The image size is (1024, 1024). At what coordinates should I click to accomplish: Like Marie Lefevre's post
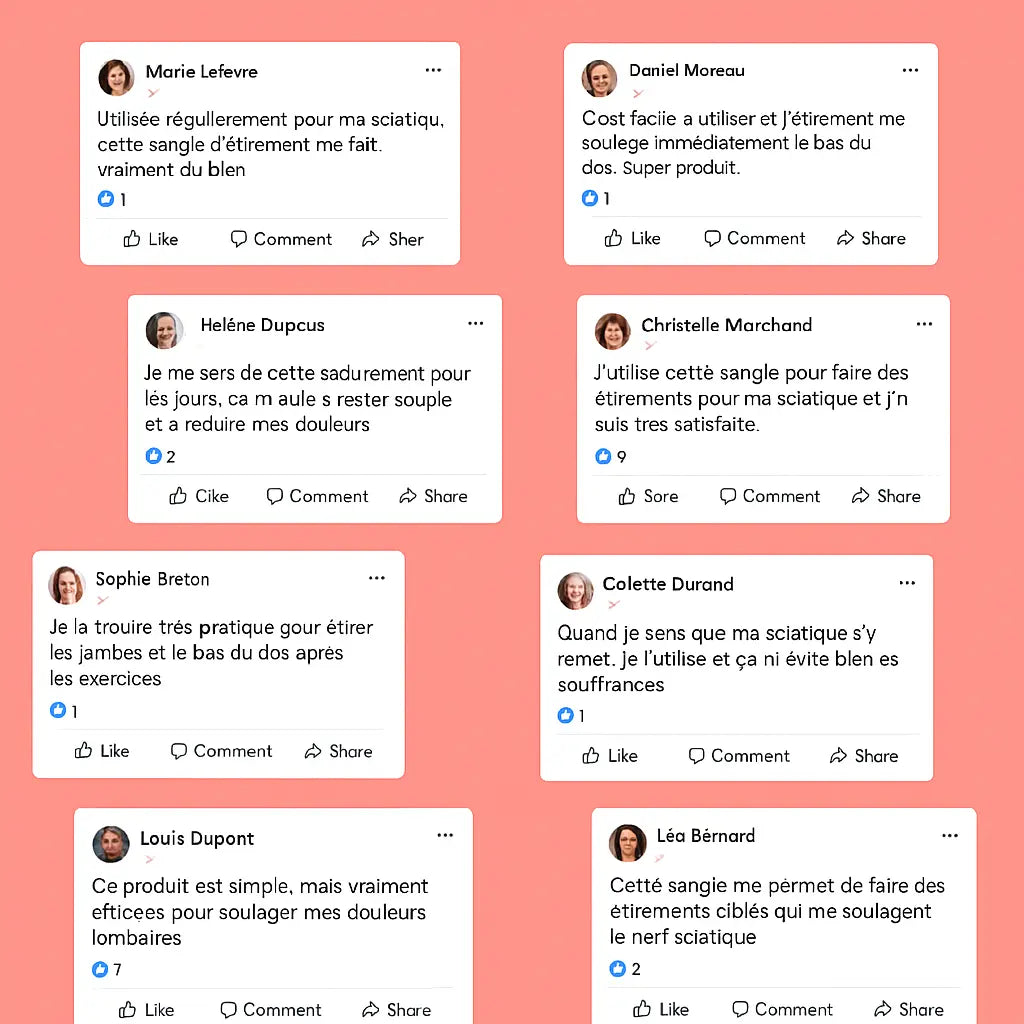click(x=150, y=239)
